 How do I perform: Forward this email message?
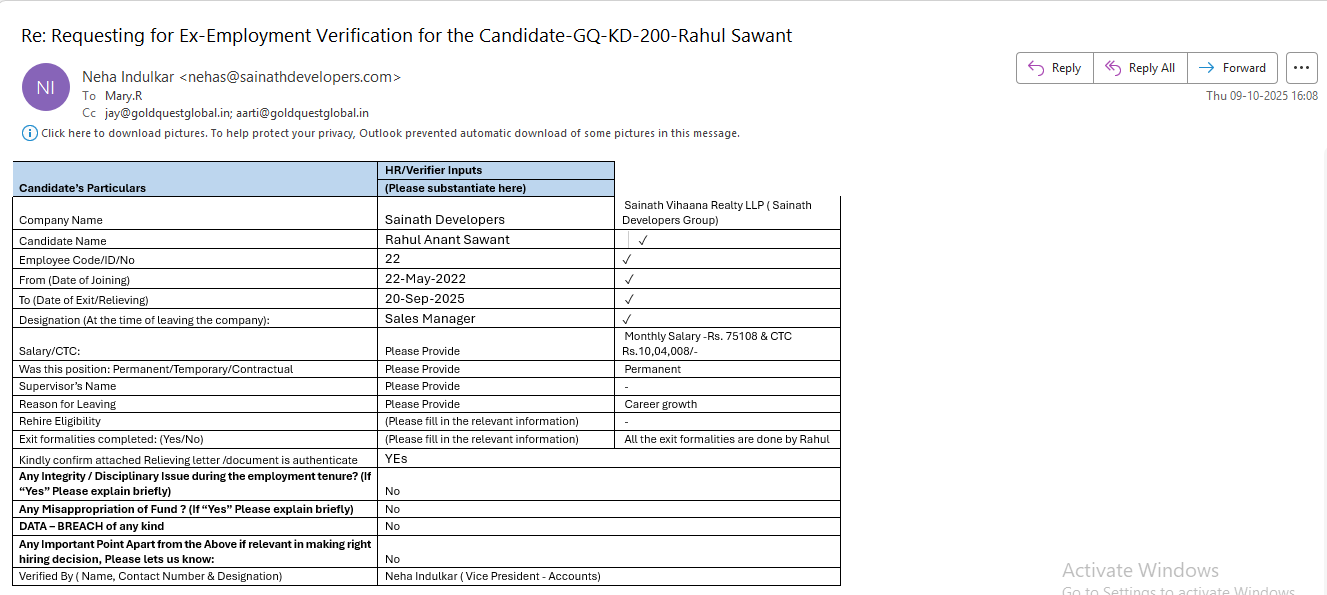point(1232,68)
